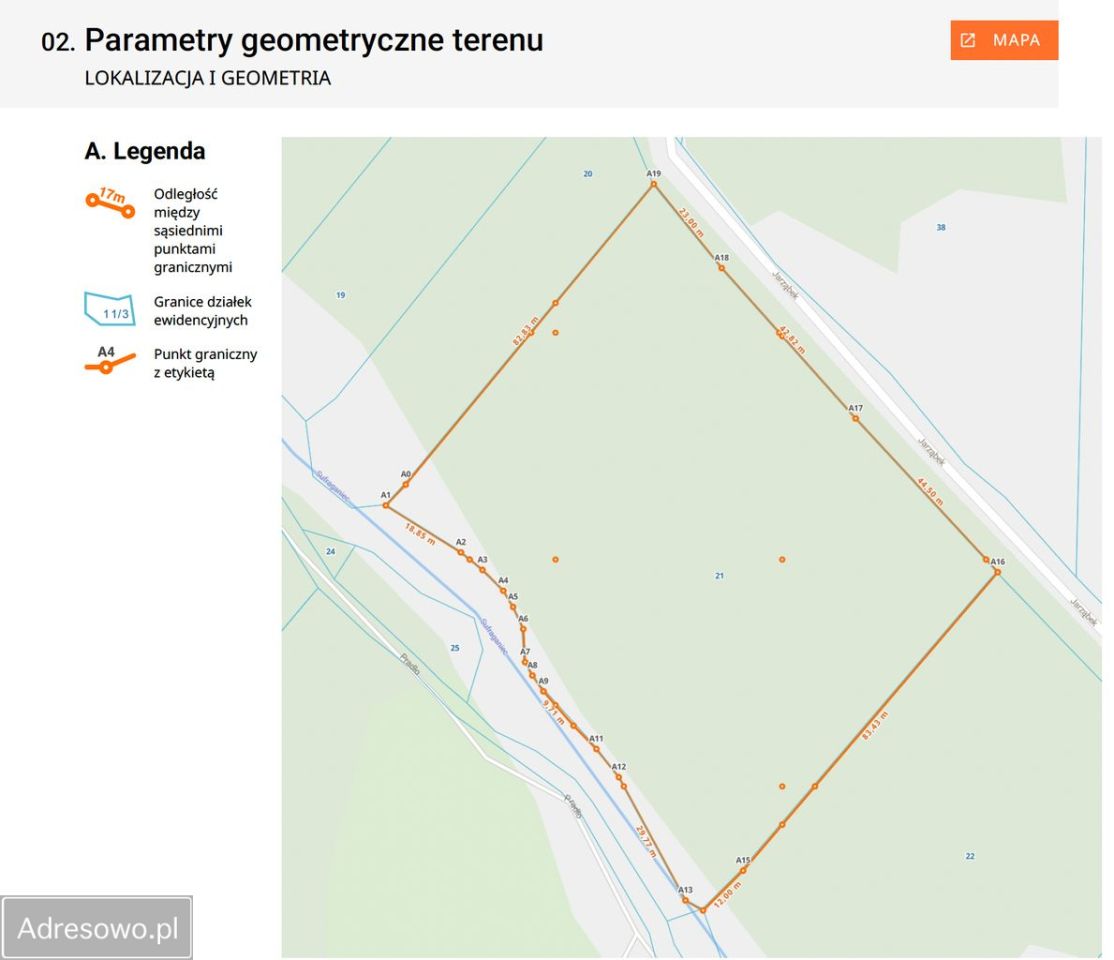Click the 44.50 m distance label
The width and height of the screenshot is (1114, 960).
coord(930,492)
